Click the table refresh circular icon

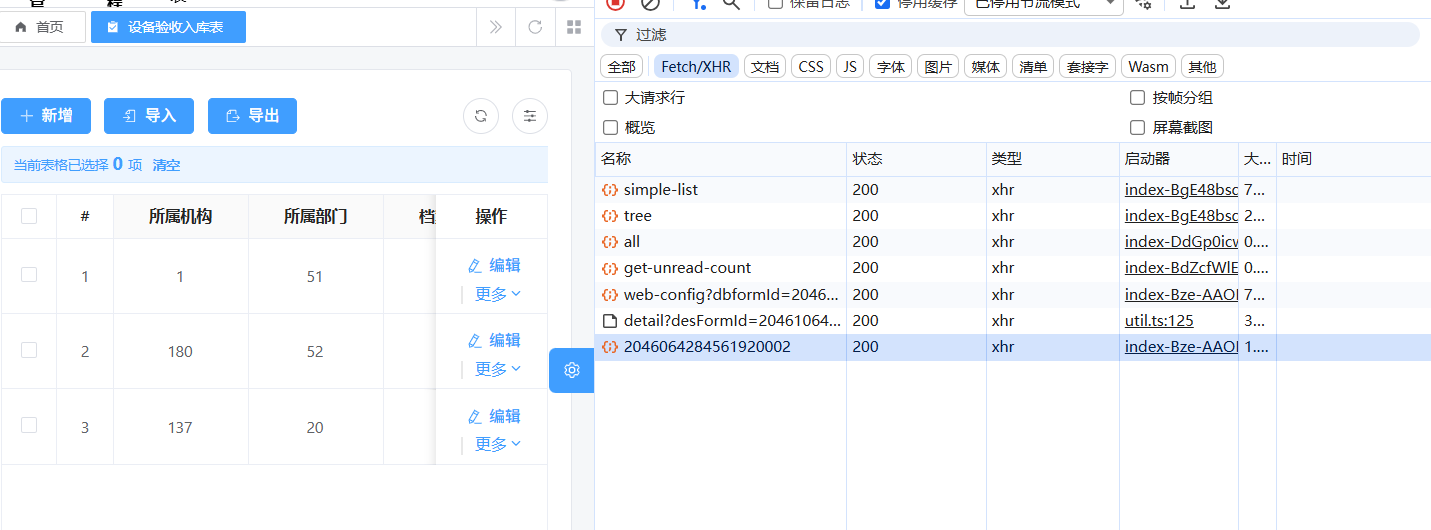pyautogui.click(x=481, y=116)
